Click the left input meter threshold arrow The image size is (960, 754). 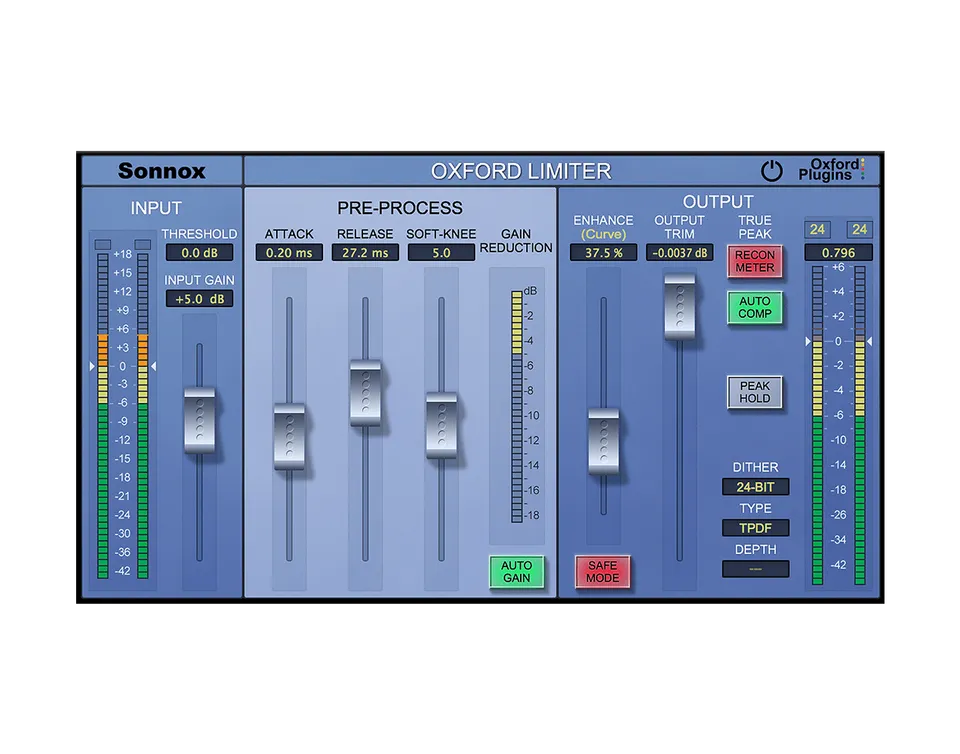(x=92, y=366)
